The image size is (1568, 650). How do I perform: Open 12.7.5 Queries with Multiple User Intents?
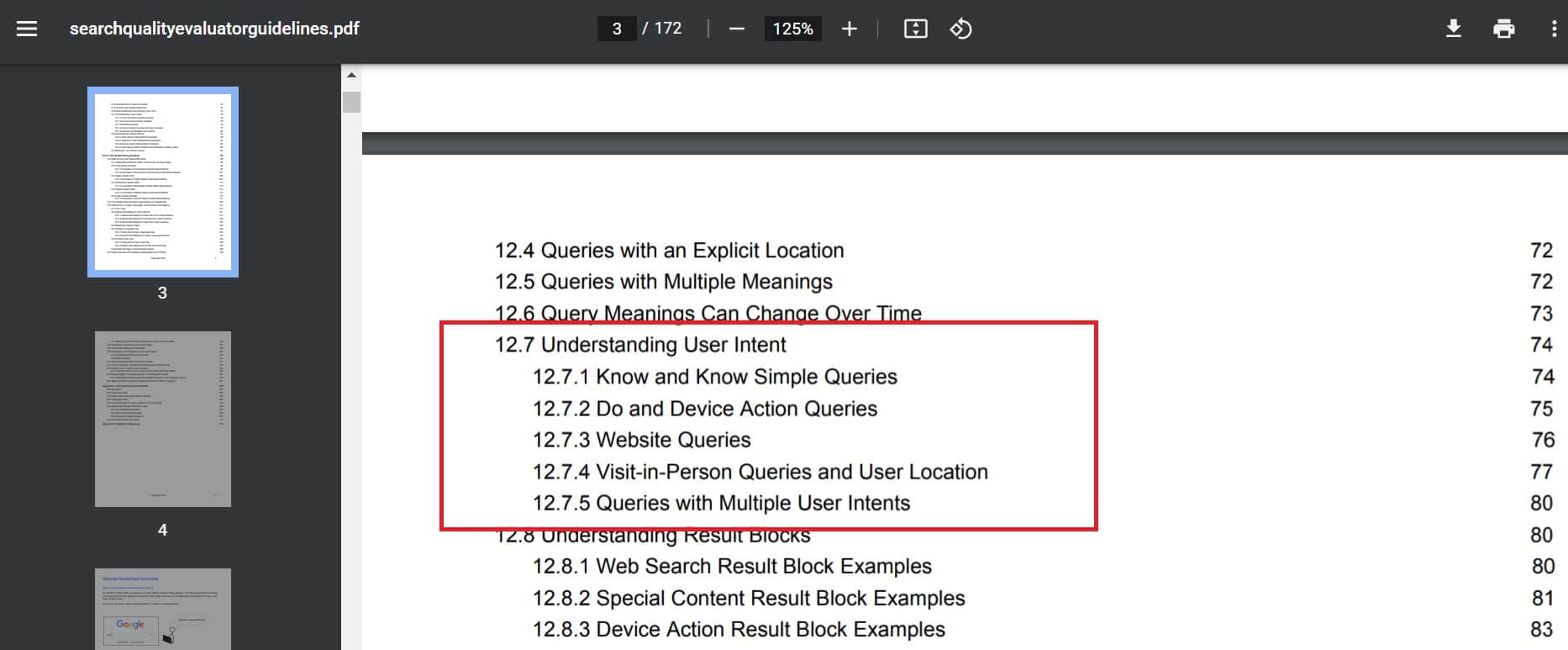point(721,503)
